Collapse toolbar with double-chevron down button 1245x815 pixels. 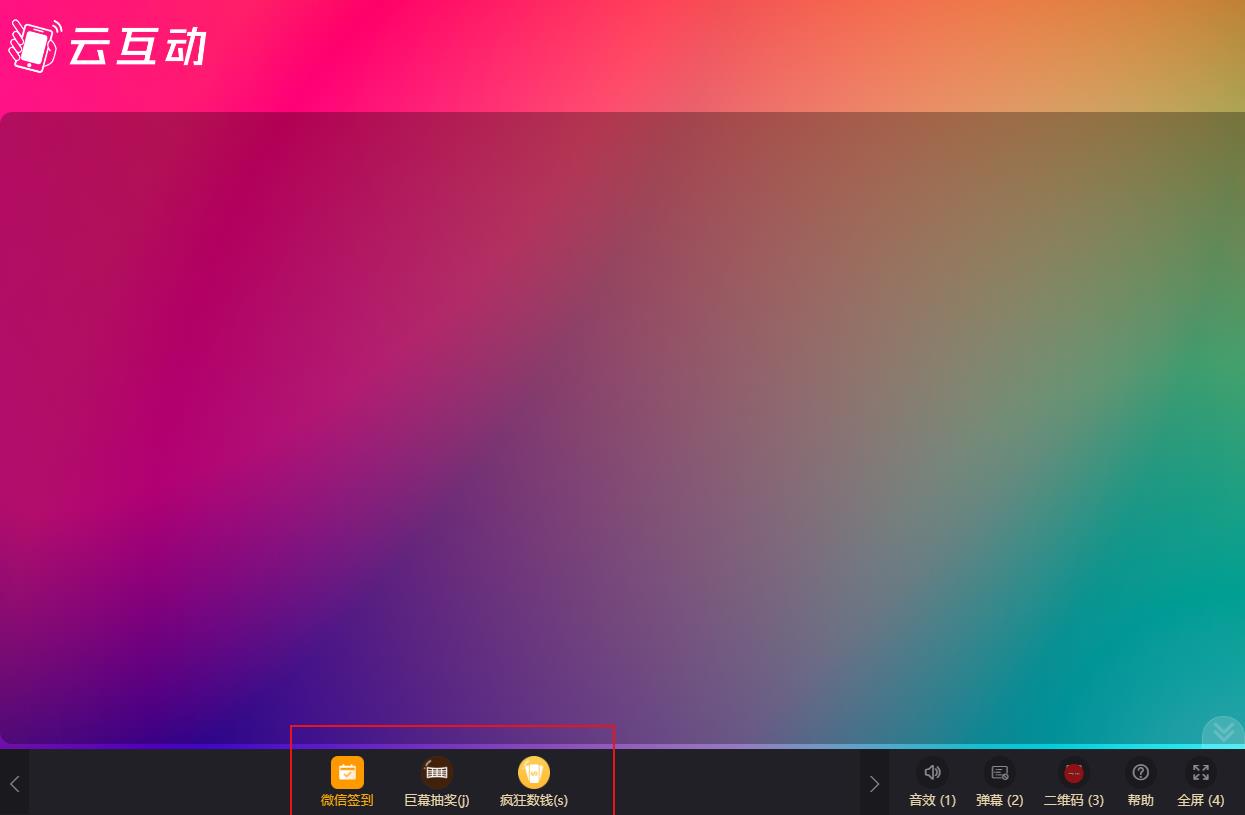click(1223, 733)
